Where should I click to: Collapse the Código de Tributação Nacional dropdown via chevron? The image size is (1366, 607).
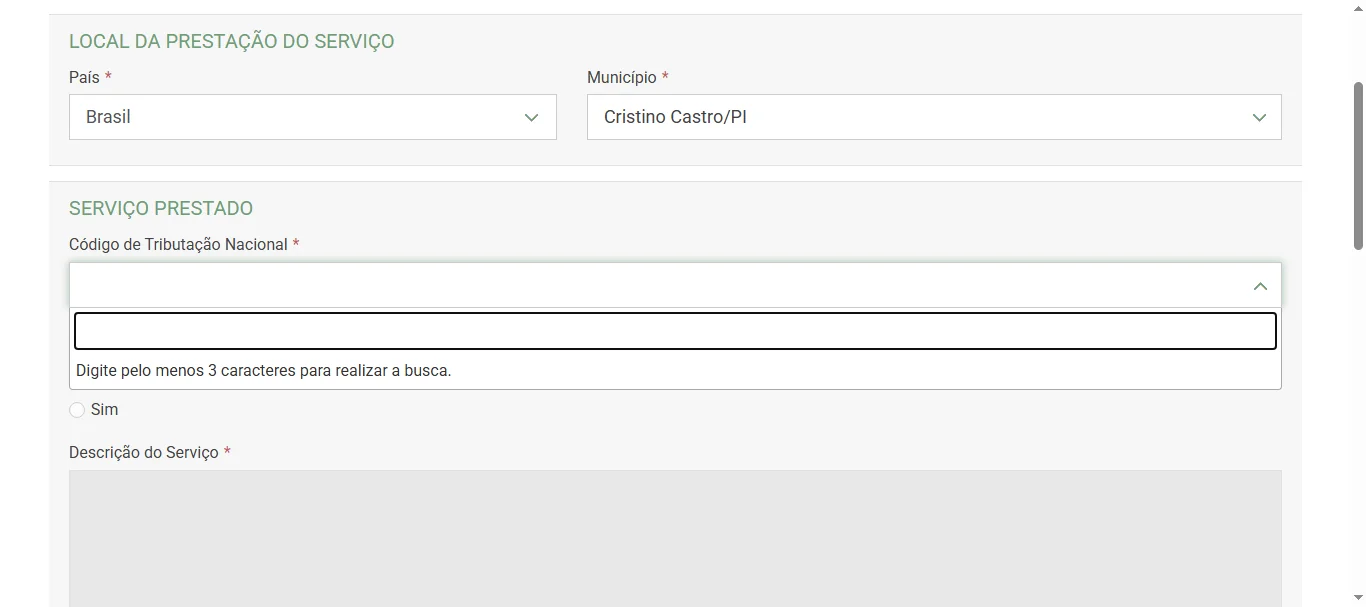1259,286
